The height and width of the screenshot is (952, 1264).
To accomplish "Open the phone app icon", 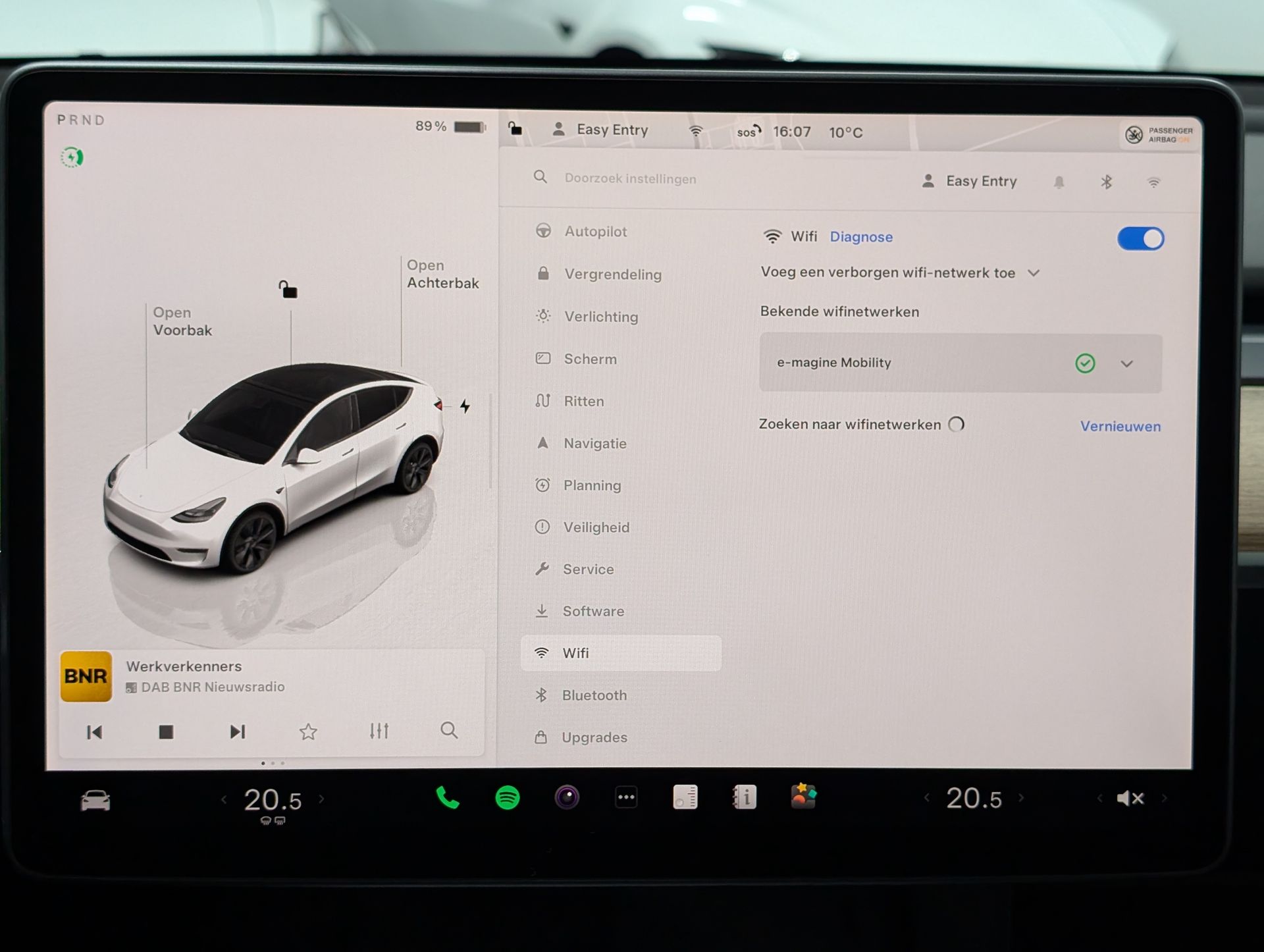I will tap(448, 798).
